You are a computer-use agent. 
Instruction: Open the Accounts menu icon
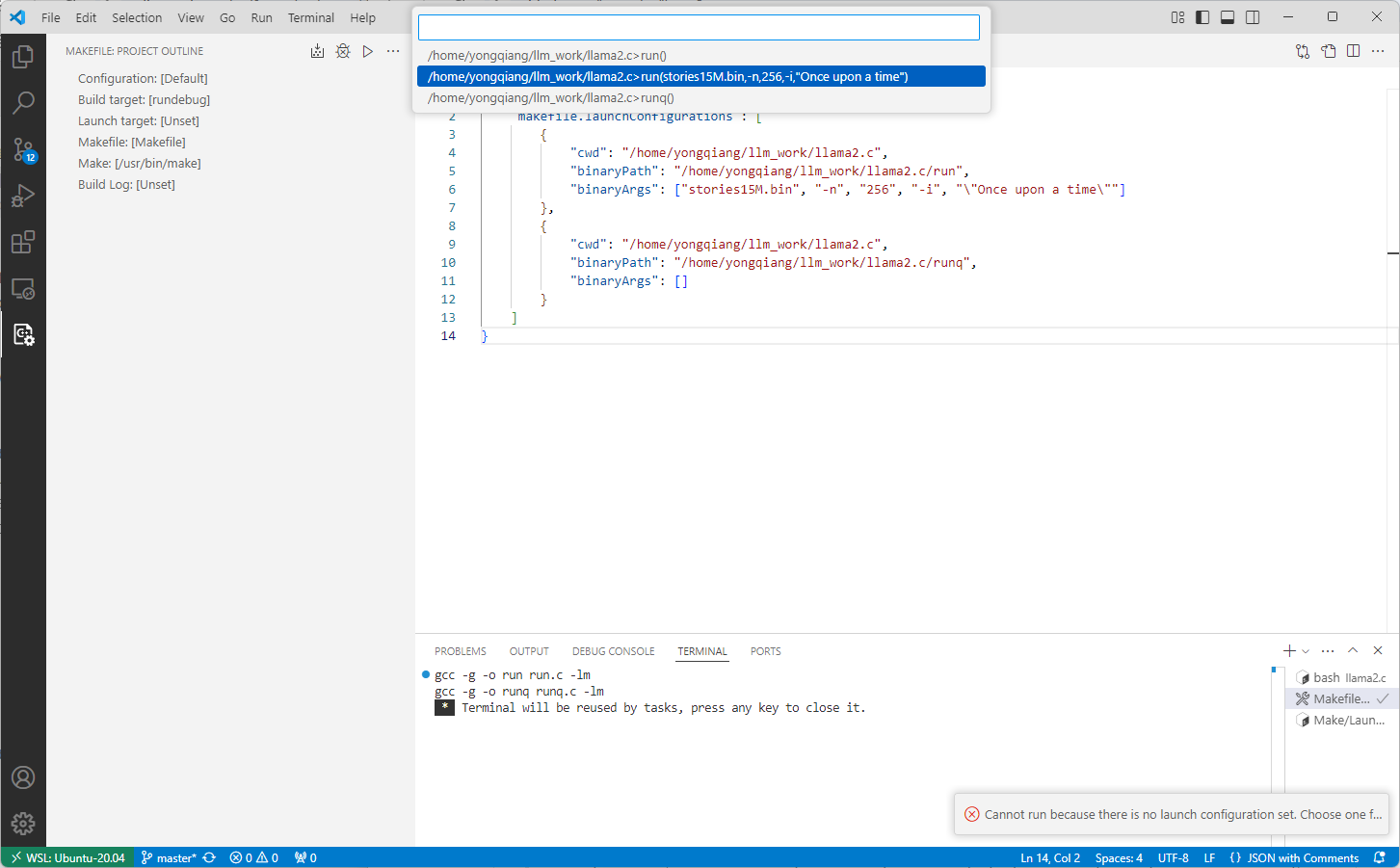(23, 777)
